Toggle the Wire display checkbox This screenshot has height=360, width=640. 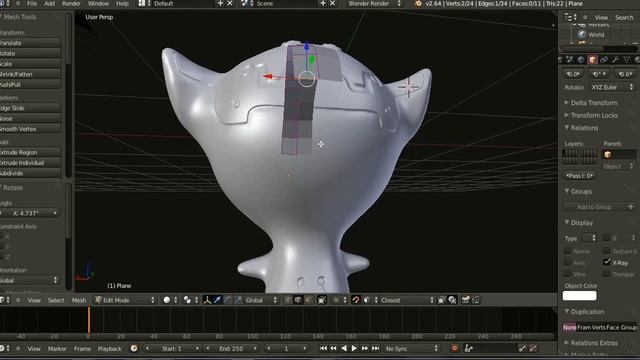(567, 273)
